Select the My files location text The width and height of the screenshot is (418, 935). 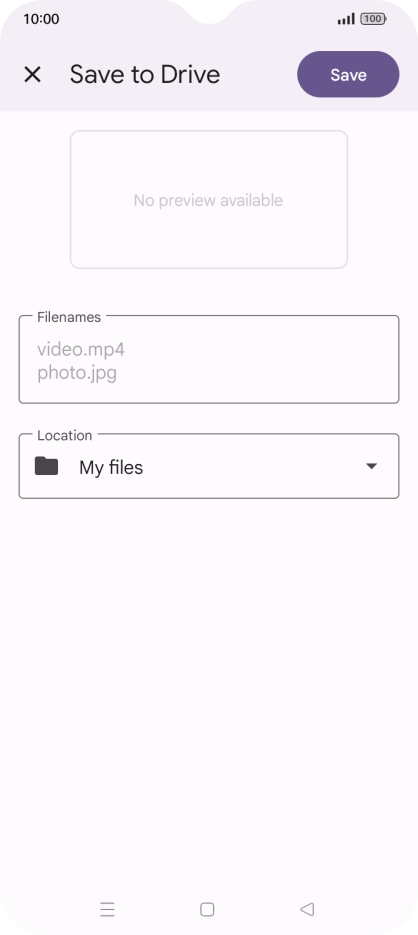point(111,468)
